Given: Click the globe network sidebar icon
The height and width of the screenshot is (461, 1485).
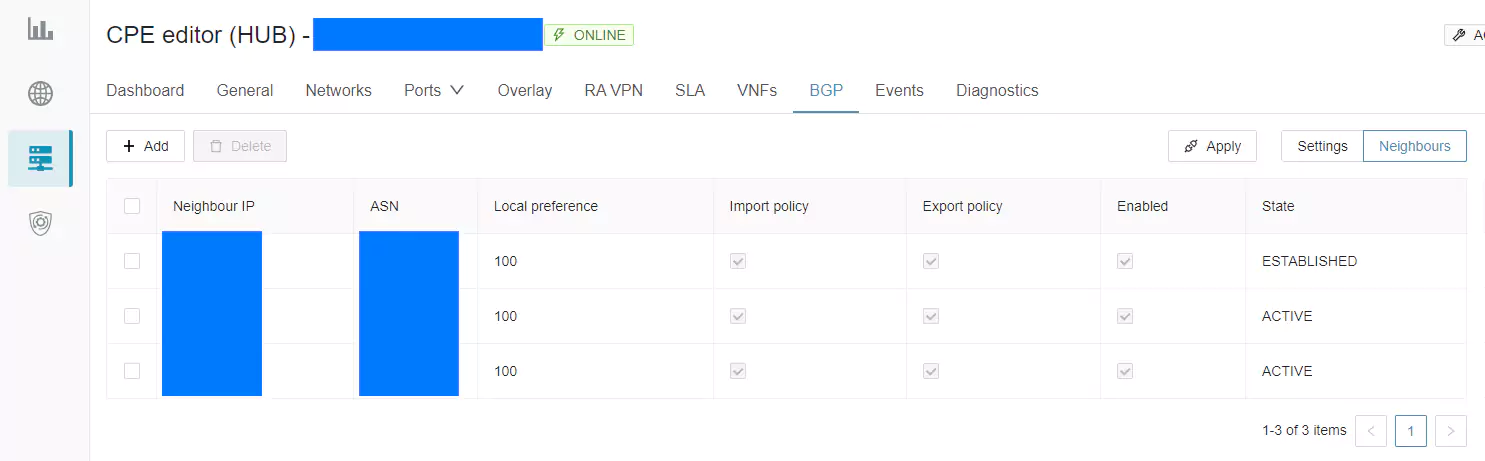Looking at the screenshot, I should coord(40,94).
